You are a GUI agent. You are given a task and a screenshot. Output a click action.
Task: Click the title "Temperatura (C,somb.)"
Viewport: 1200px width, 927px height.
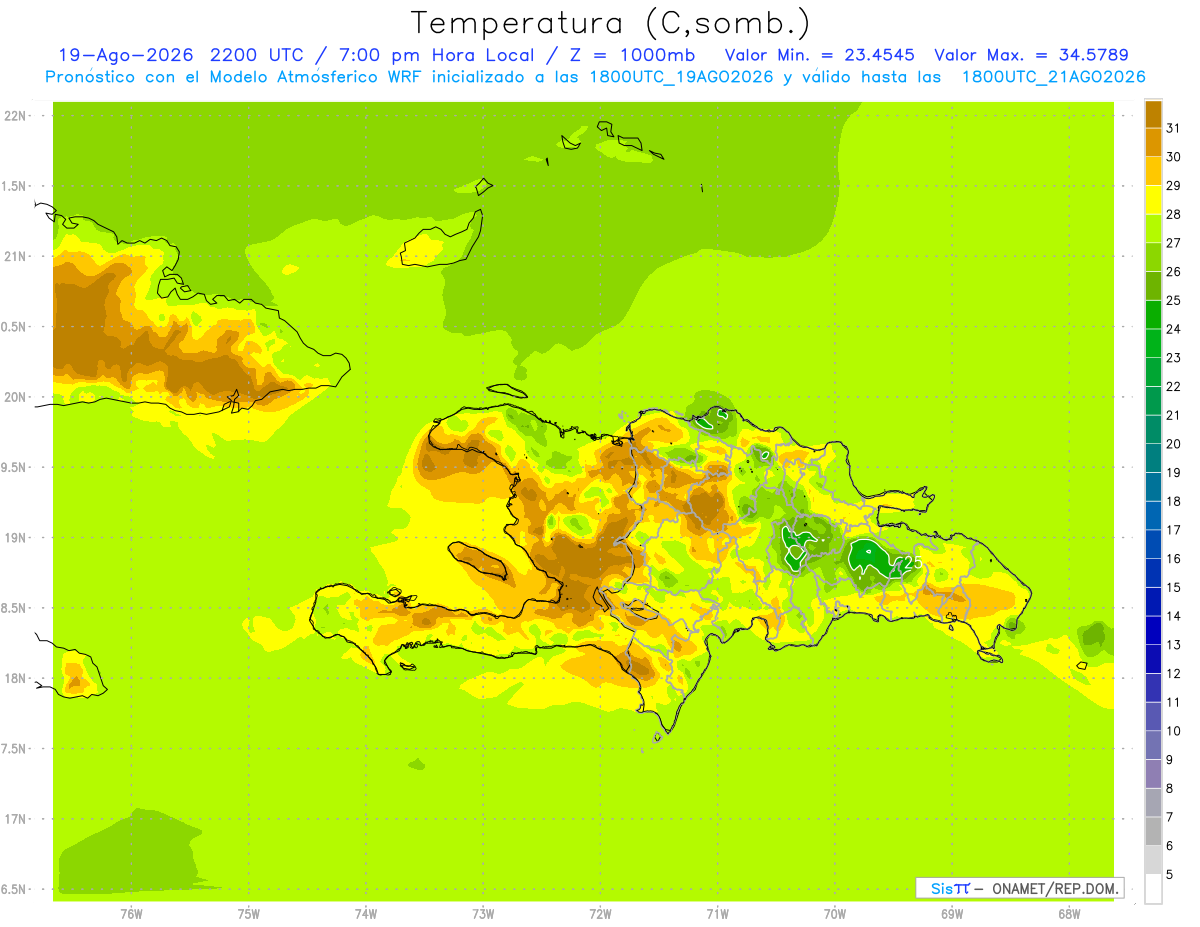click(611, 23)
